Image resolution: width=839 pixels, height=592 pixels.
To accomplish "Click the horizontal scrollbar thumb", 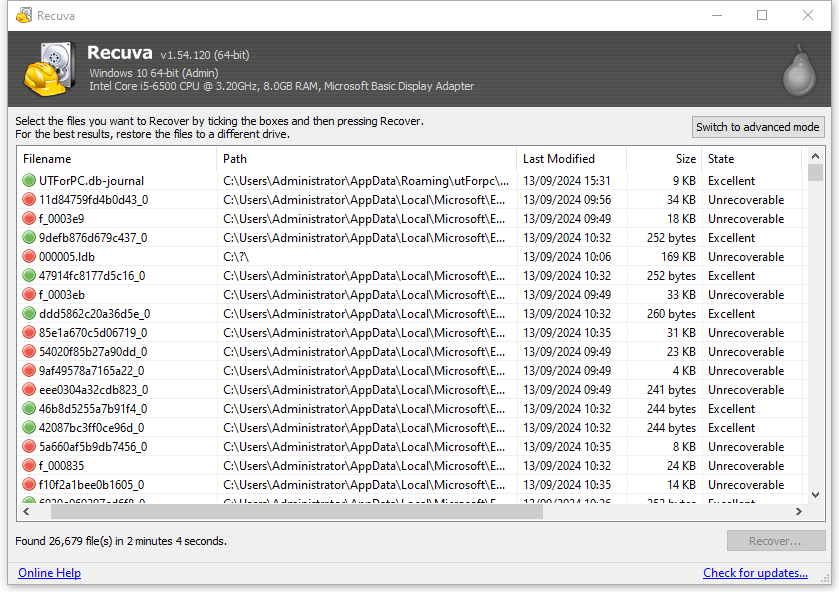I will pos(296,512).
